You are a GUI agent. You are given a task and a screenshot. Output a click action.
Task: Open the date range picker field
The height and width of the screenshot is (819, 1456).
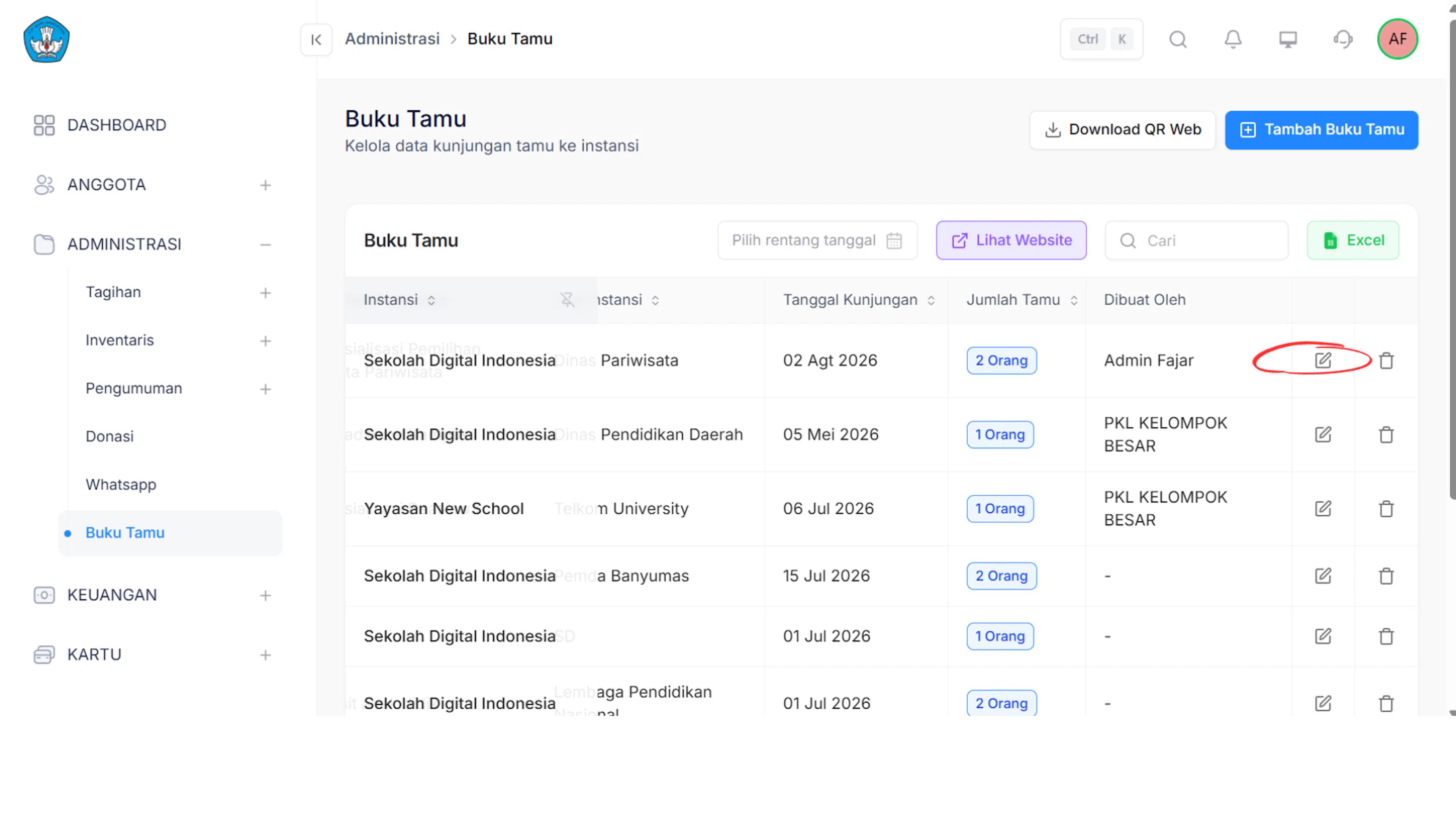click(817, 240)
